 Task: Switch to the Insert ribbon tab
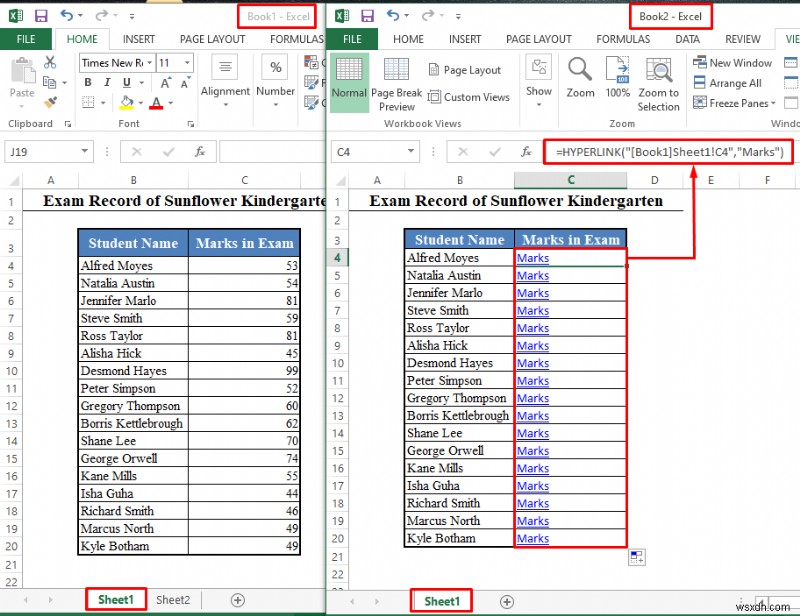(138, 39)
